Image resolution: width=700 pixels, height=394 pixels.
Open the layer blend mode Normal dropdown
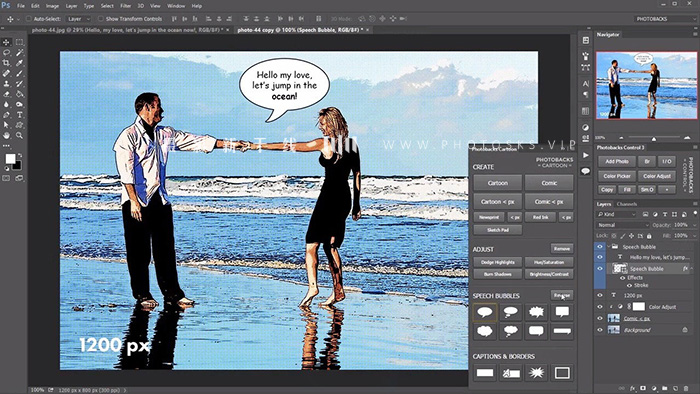(623, 225)
